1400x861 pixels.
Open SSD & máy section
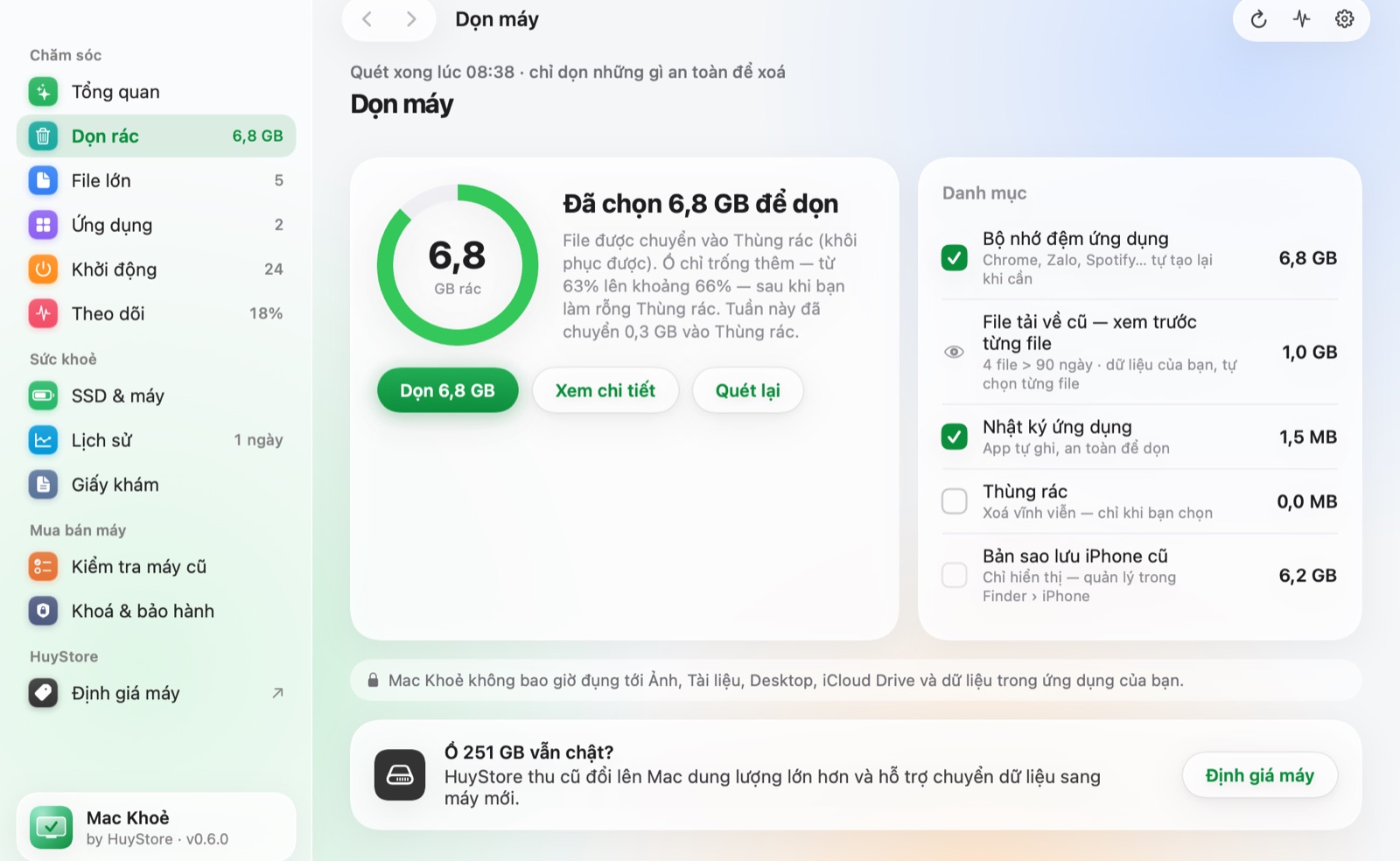(x=157, y=395)
